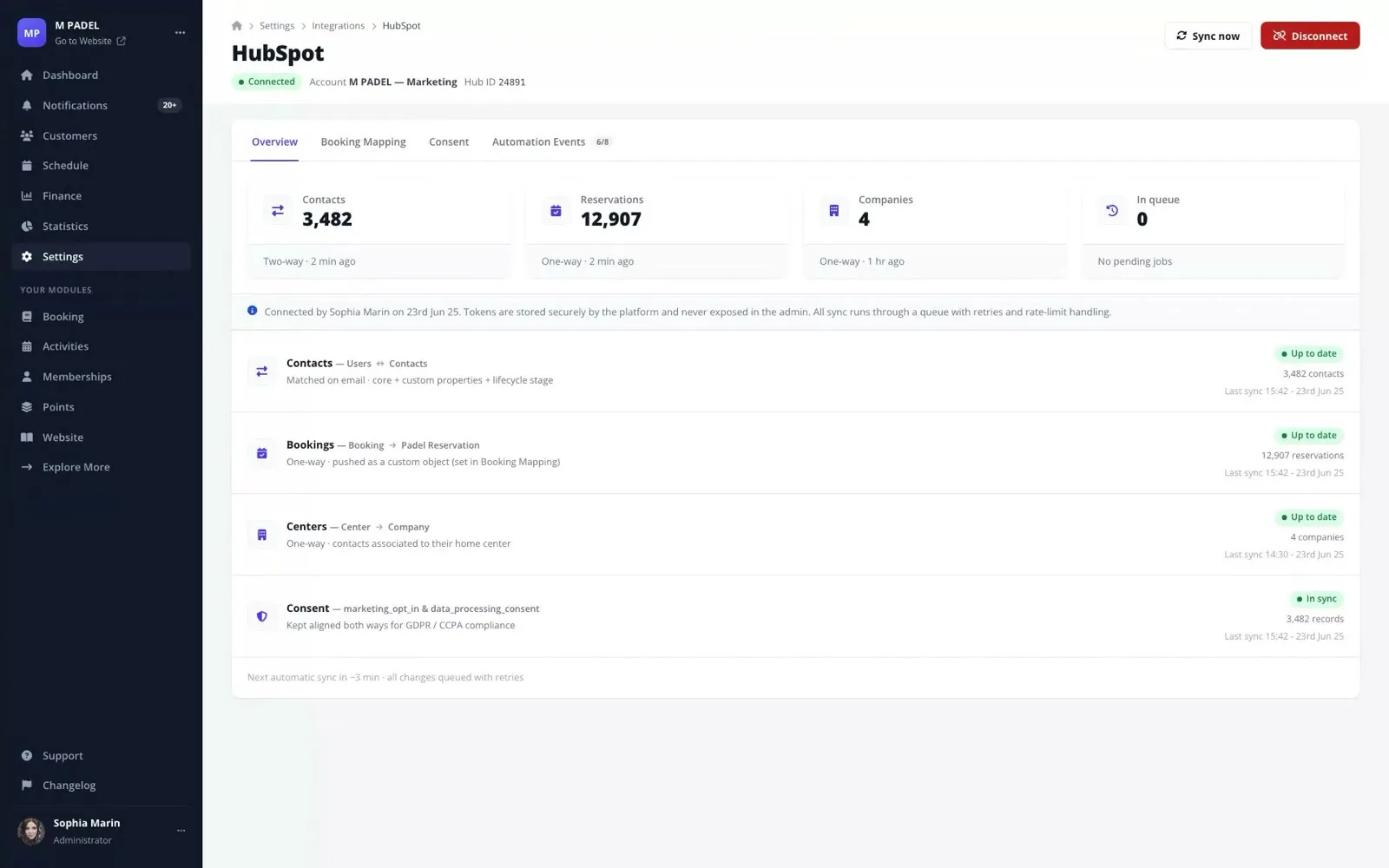Click the Points stack icon

(27, 407)
